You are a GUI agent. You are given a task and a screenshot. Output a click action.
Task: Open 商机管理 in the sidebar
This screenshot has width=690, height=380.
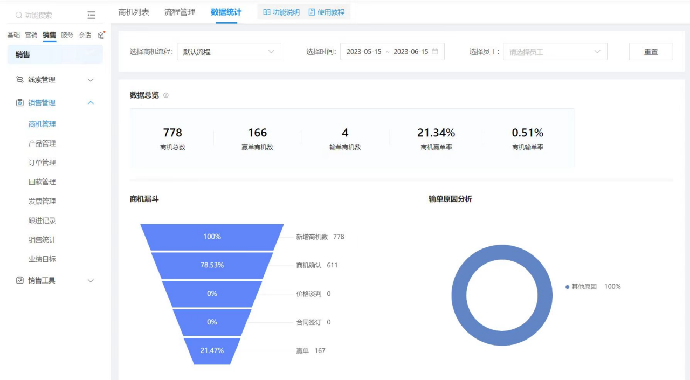[42, 124]
